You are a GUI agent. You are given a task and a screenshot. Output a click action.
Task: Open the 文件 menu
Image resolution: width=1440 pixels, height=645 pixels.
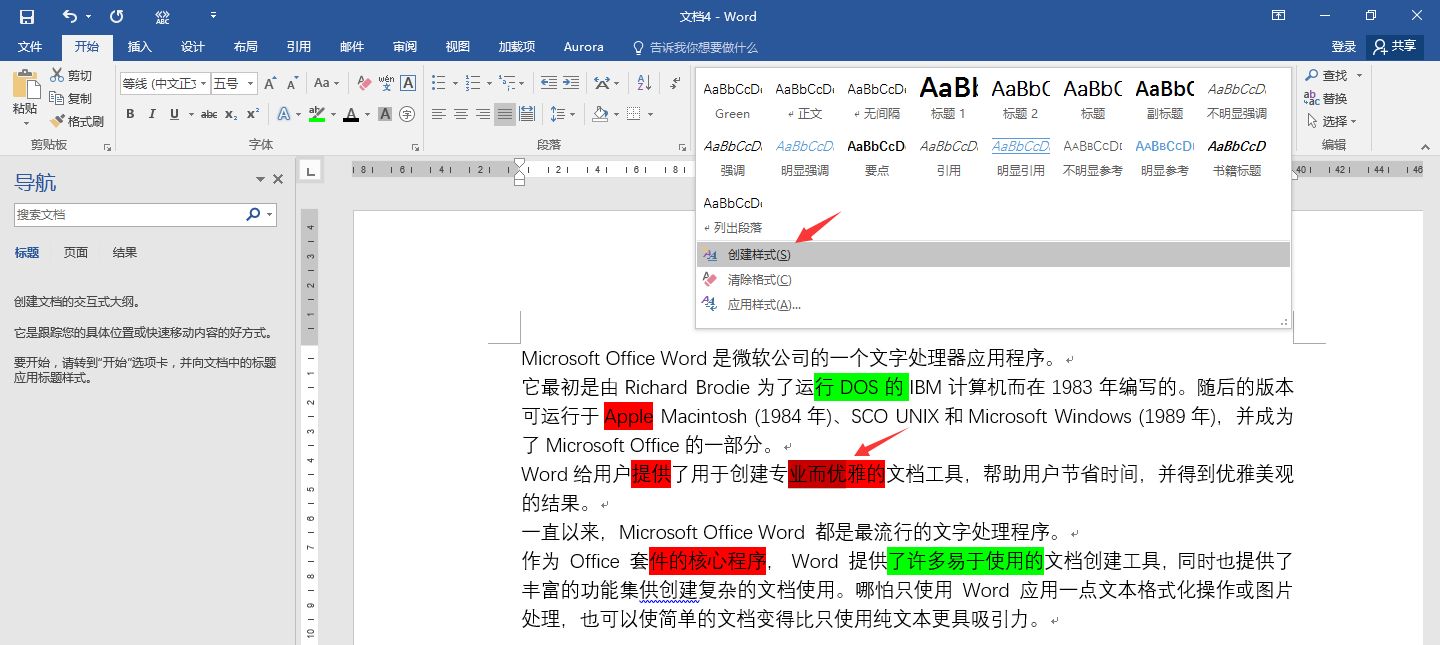pyautogui.click(x=30, y=47)
